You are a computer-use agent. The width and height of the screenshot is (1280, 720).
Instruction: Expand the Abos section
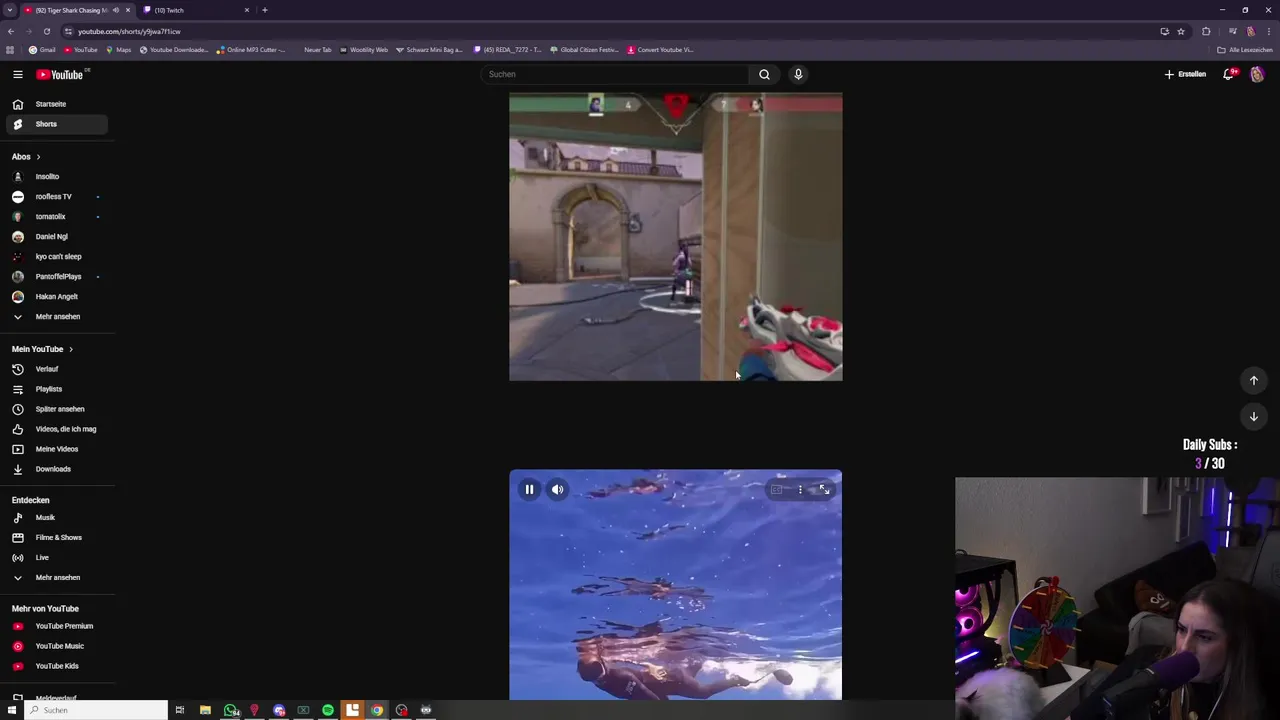coord(27,157)
